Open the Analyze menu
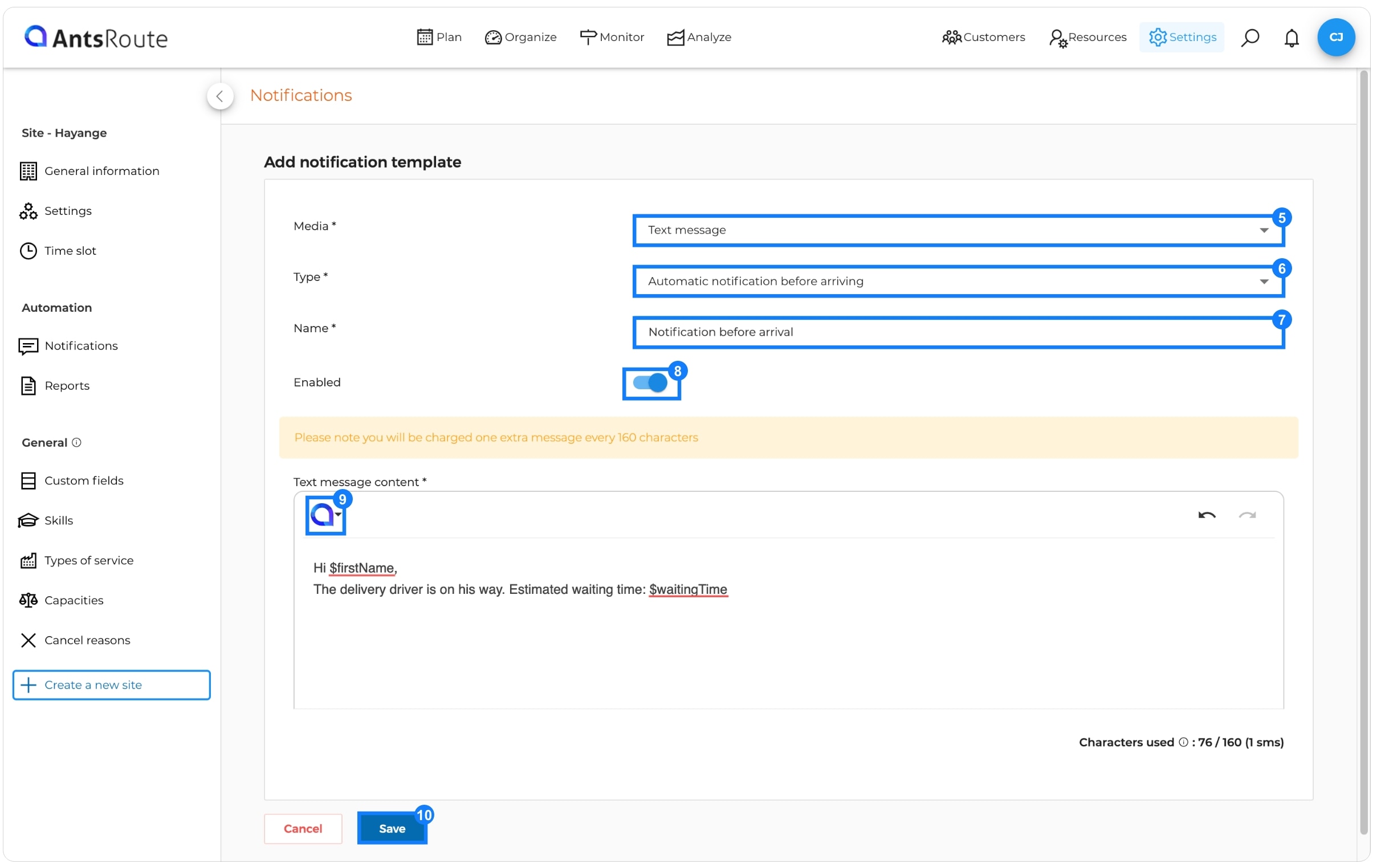The width and height of the screenshot is (1373, 868). pyautogui.click(x=699, y=37)
